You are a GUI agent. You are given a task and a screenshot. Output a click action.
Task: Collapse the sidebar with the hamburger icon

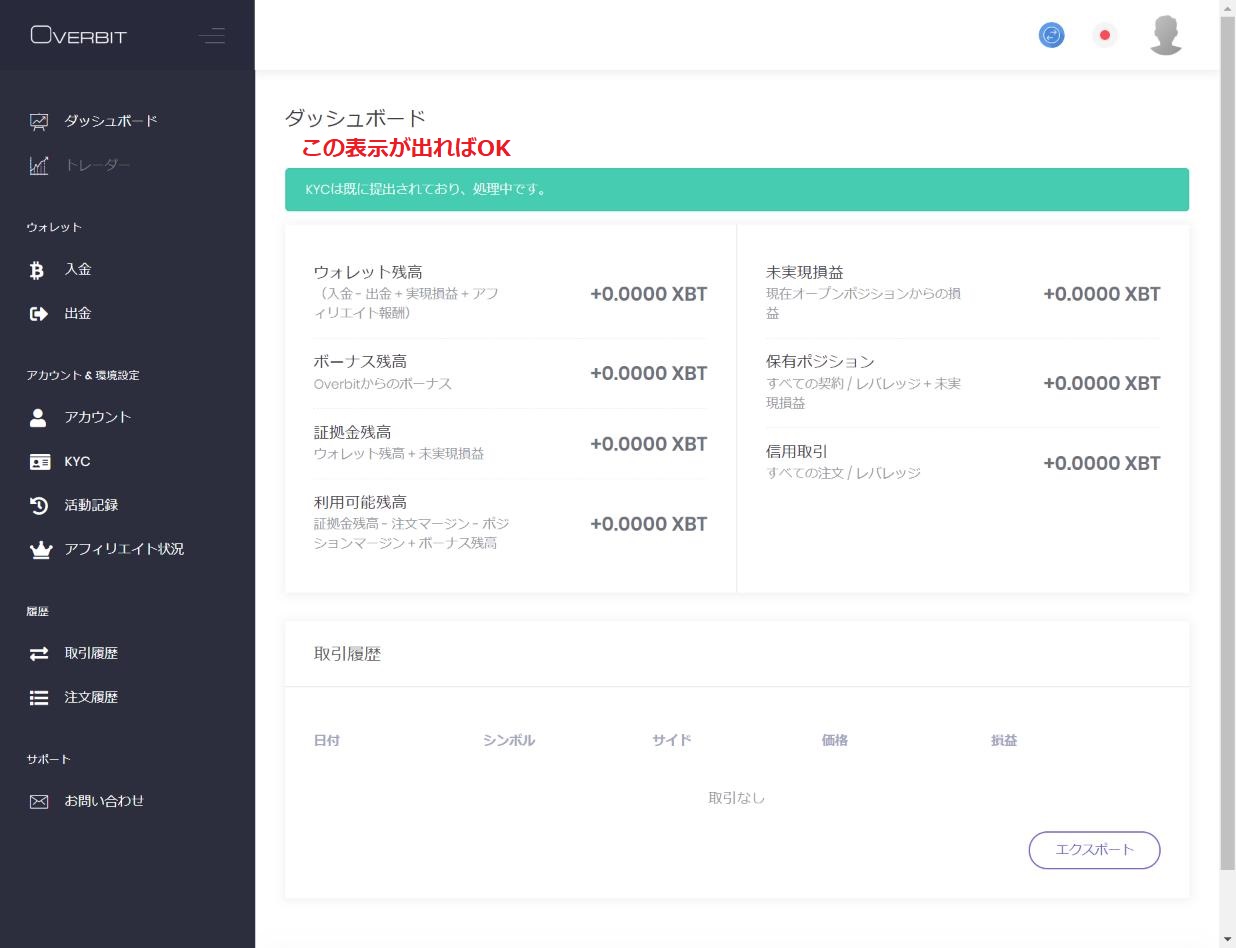tap(212, 36)
